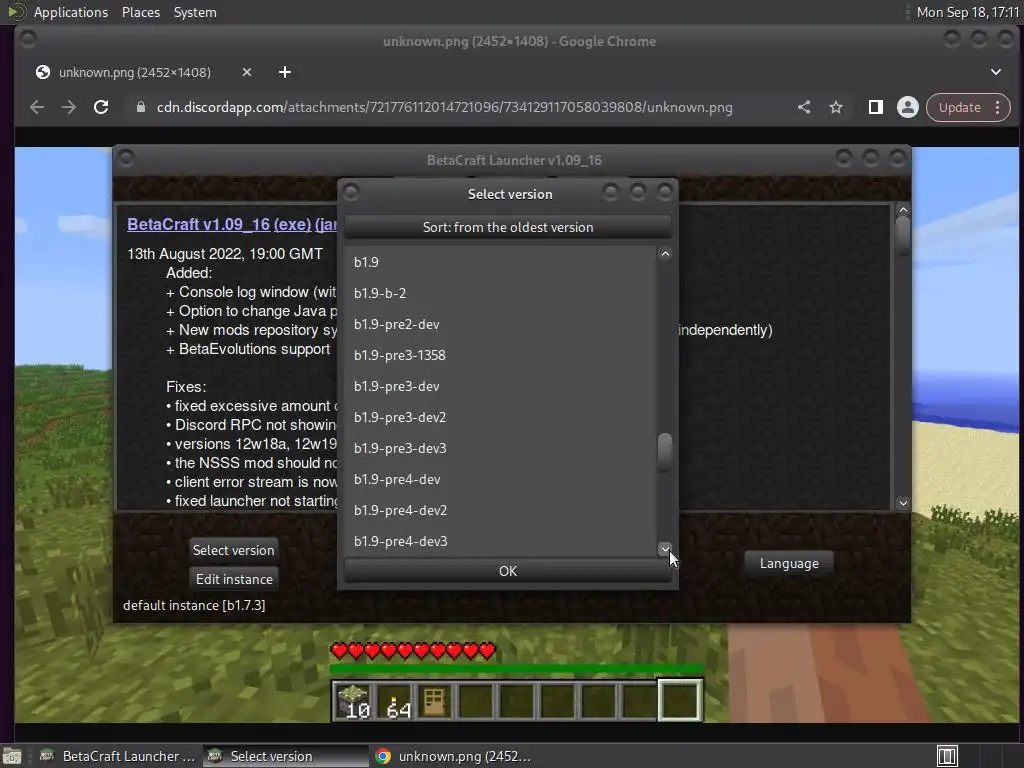Viewport: 1024px width, 768px height.
Task: Click version list scroll down arrow
Action: click(665, 549)
